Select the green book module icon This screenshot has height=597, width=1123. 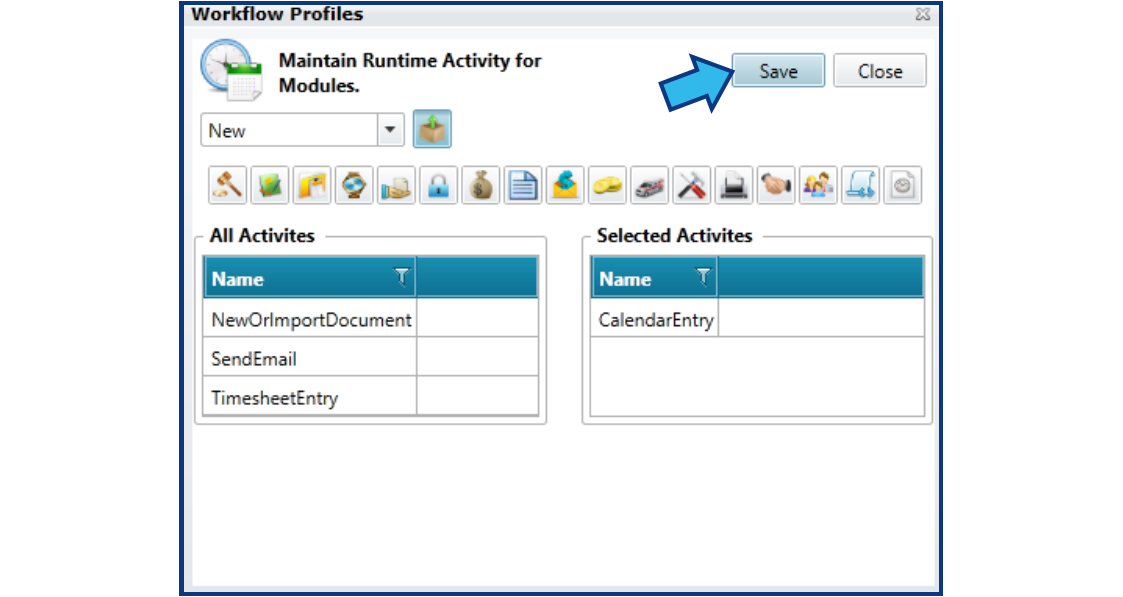pyautogui.click(x=270, y=185)
